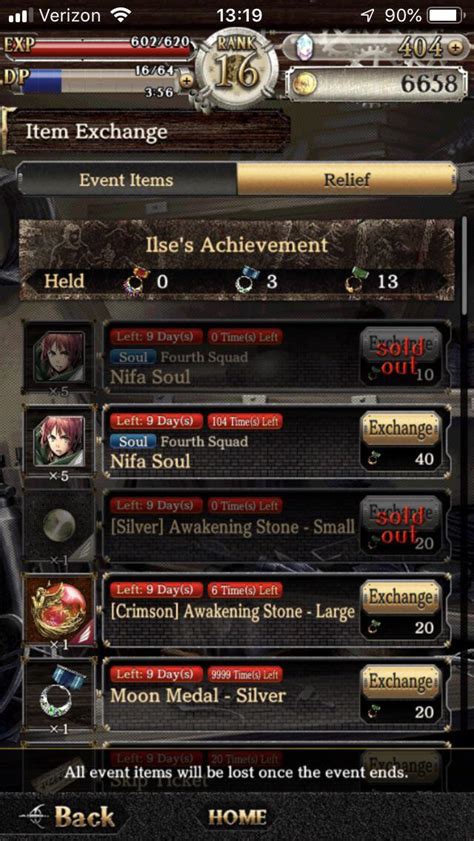The width and height of the screenshot is (474, 841).
Task: Tap the red EXP progress bar
Action: [98, 50]
